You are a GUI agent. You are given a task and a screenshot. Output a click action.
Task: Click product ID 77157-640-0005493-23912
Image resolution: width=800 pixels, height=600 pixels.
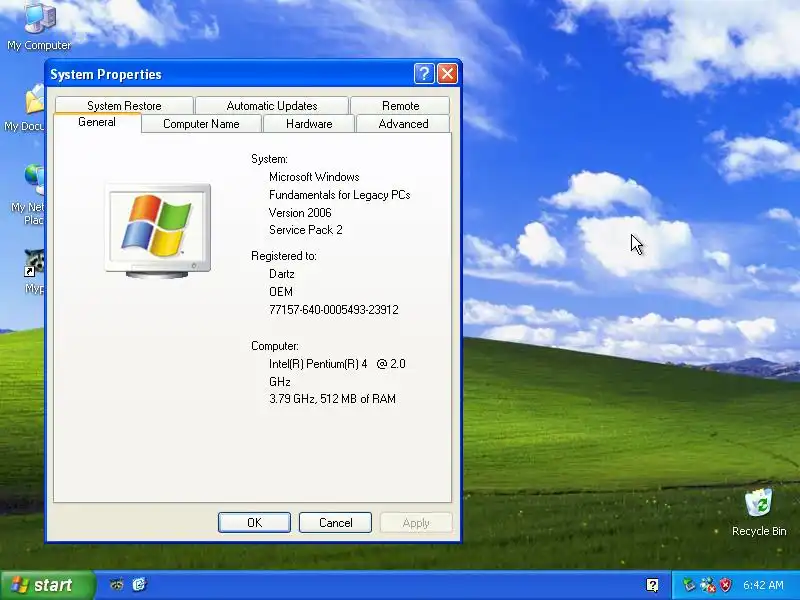pyautogui.click(x=334, y=310)
